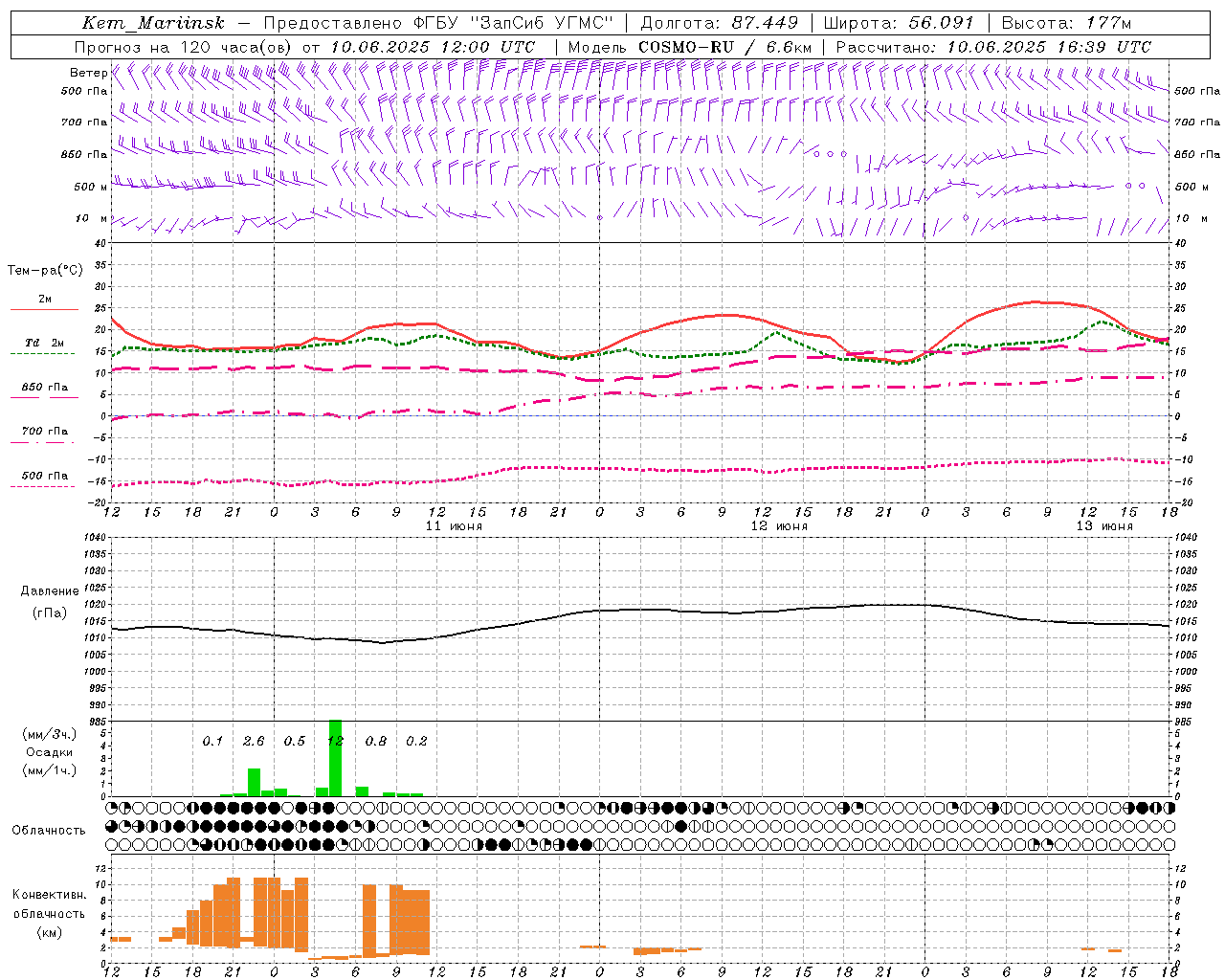
Task: Click the Облачность cloudiness label
Action: 49,831
